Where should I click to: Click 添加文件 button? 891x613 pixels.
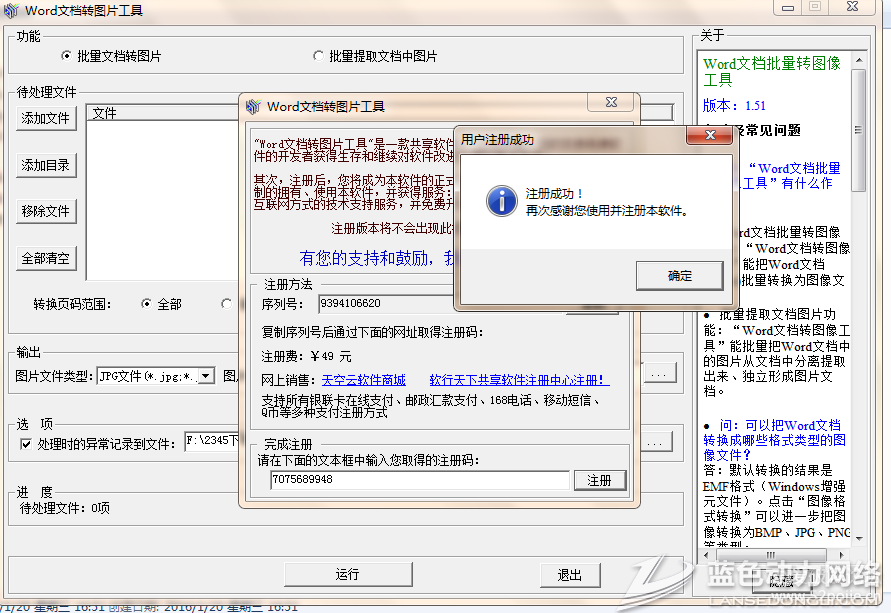(x=46, y=118)
